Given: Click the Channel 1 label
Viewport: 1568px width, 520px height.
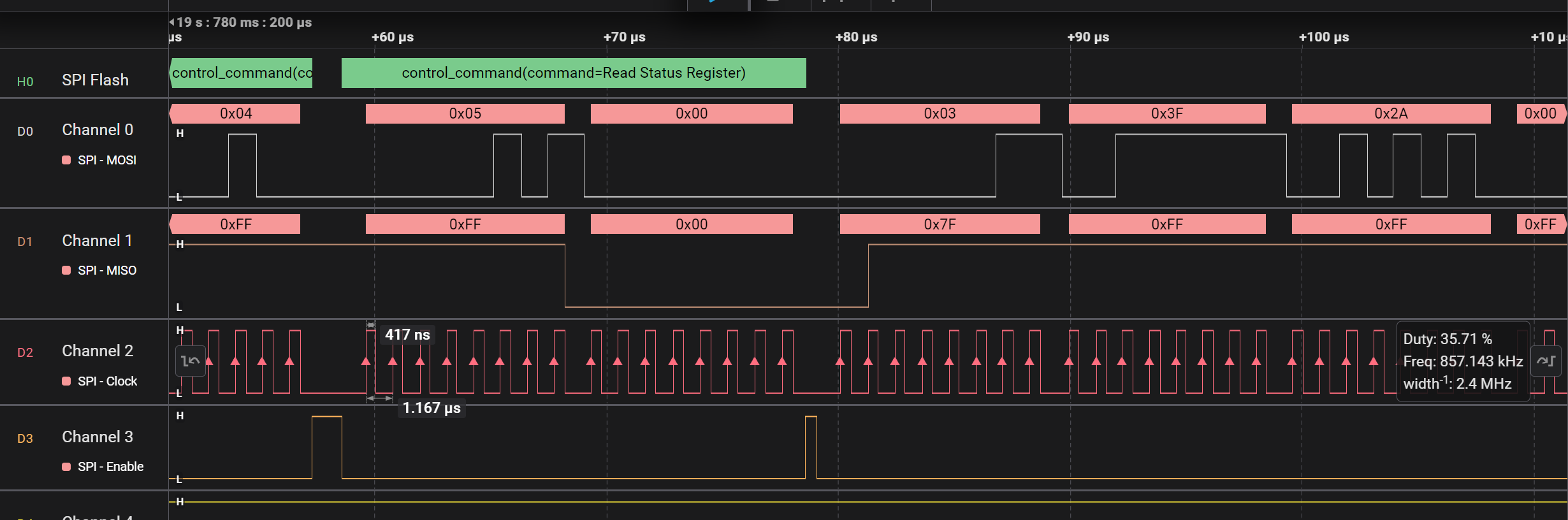Looking at the screenshot, I should 97,241.
